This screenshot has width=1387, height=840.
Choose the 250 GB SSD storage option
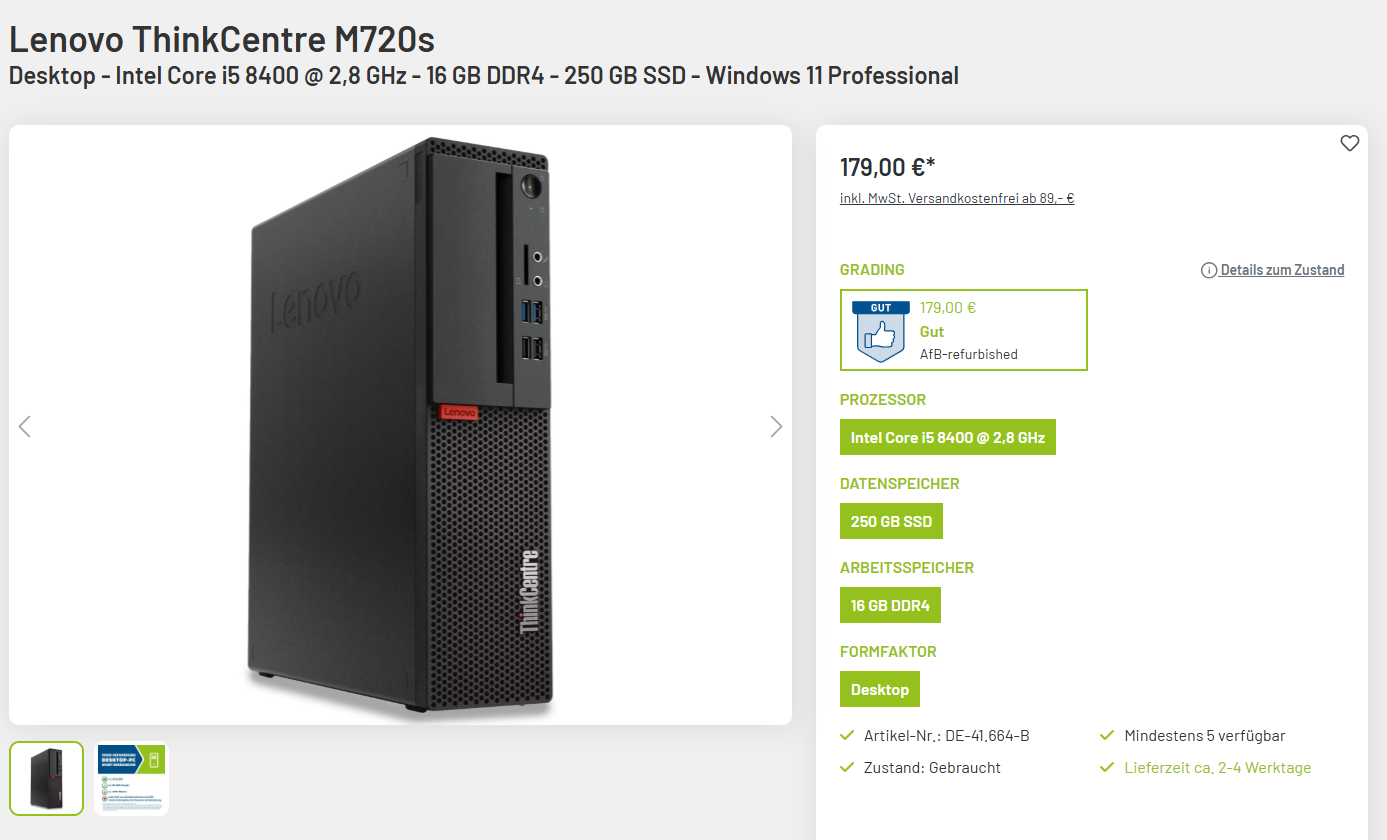pos(891,521)
